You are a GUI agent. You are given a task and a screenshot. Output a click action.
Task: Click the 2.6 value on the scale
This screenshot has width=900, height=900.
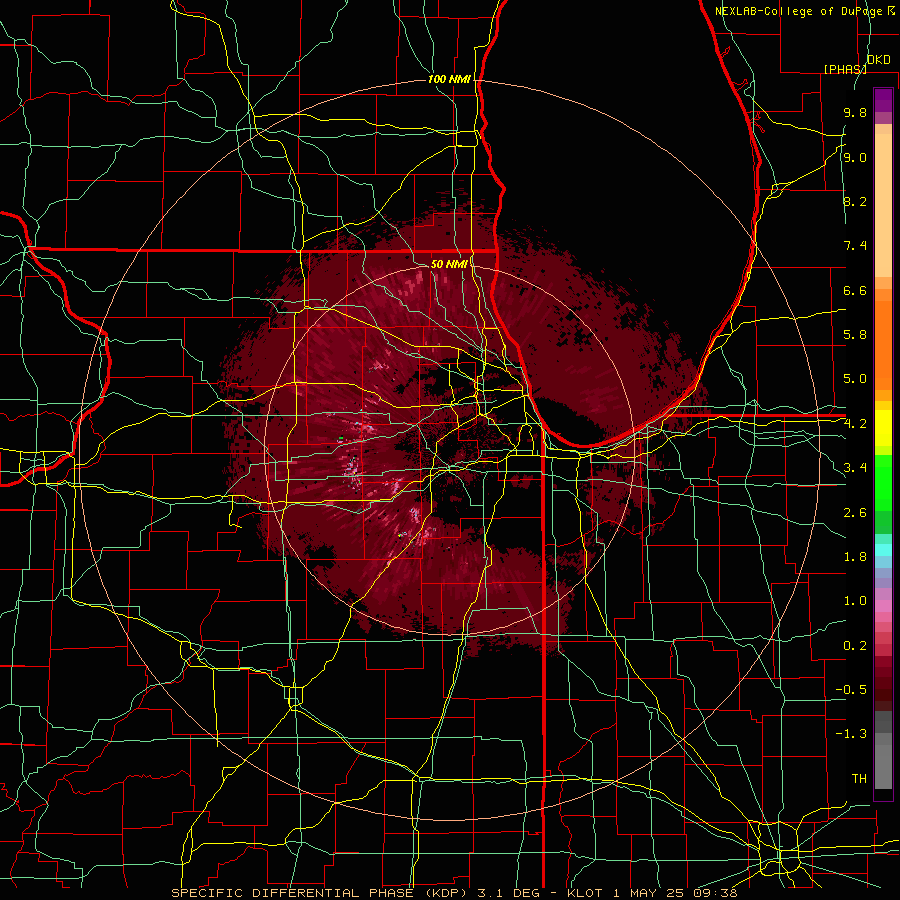pos(855,513)
